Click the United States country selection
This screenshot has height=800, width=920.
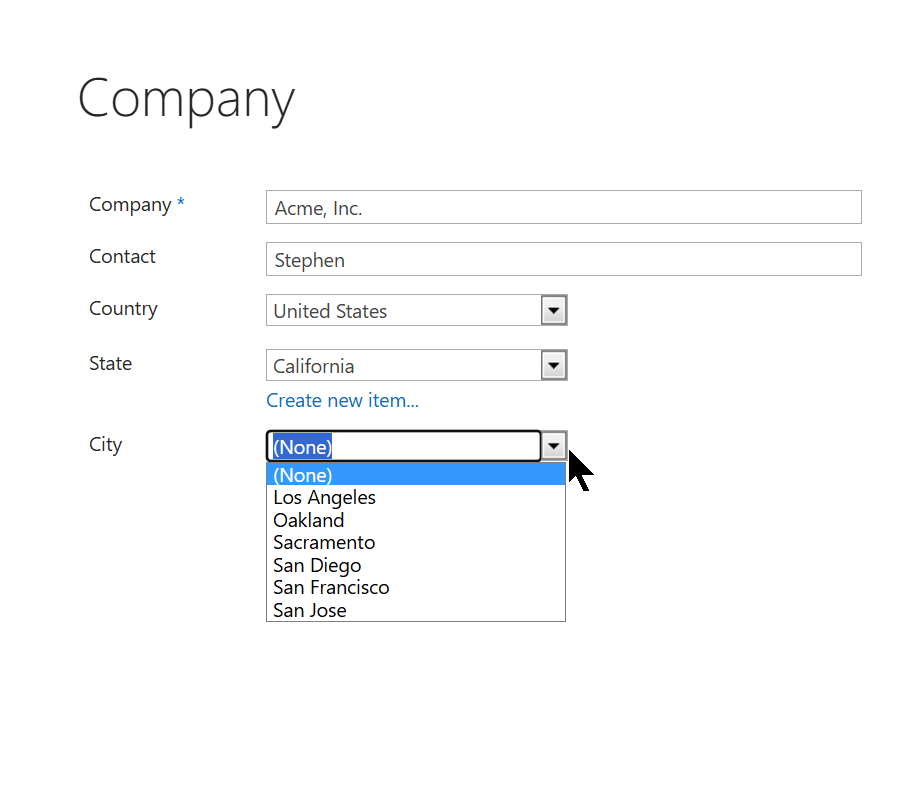click(x=404, y=310)
